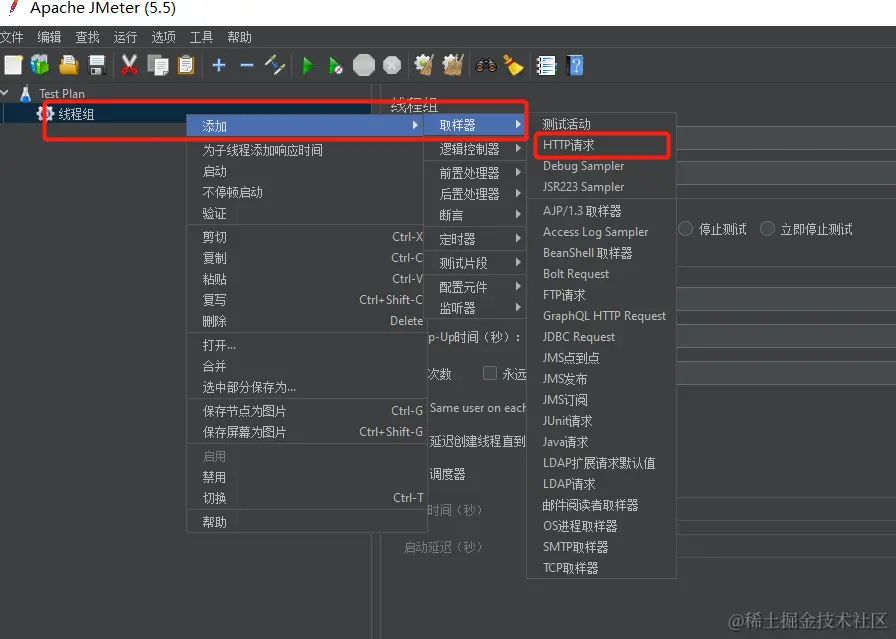Screen dimensions: 896x639
Task: Open the 编辑 menu
Action: tap(49, 37)
